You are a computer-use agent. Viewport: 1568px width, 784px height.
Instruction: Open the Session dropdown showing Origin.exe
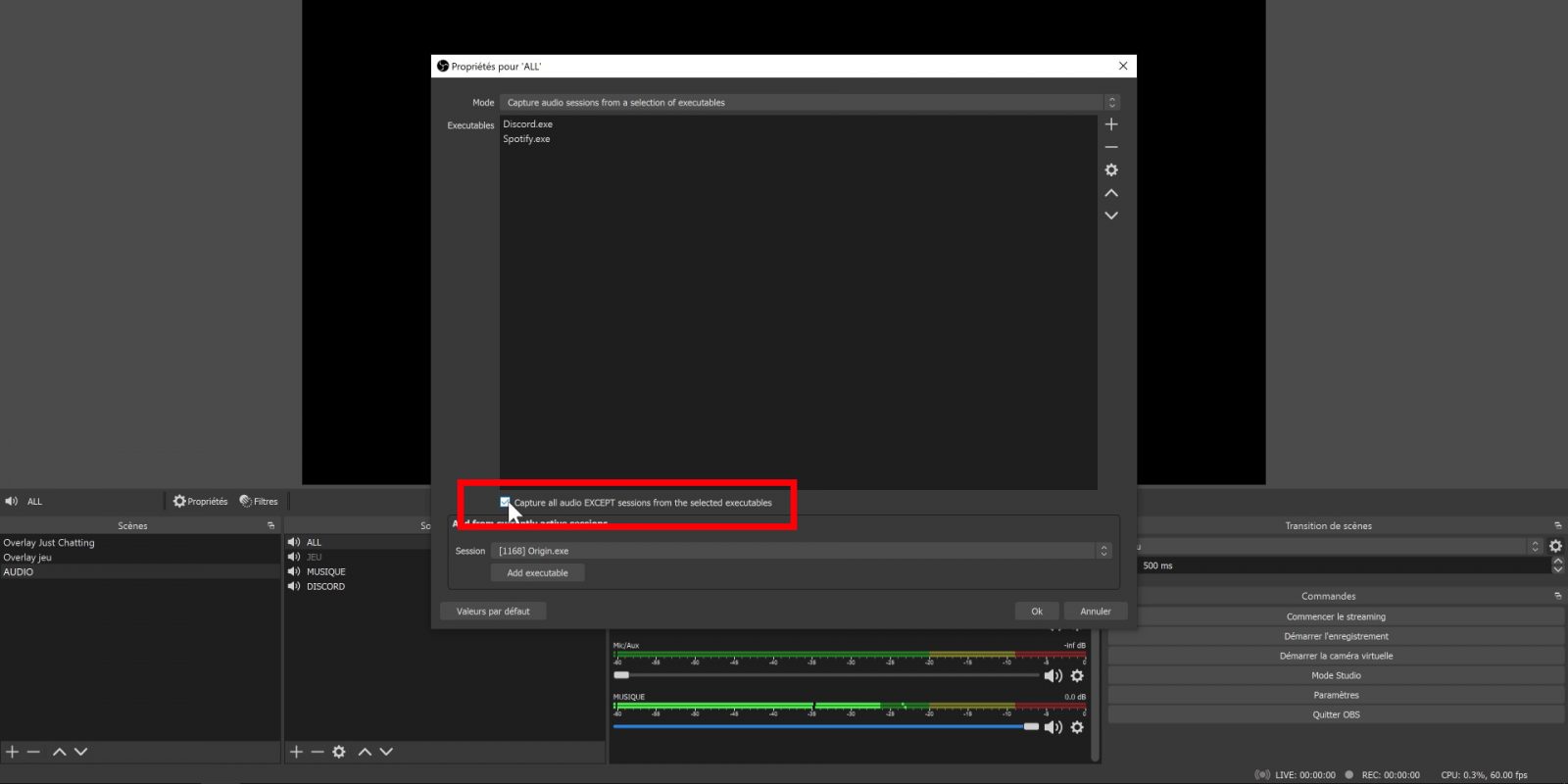click(x=800, y=551)
